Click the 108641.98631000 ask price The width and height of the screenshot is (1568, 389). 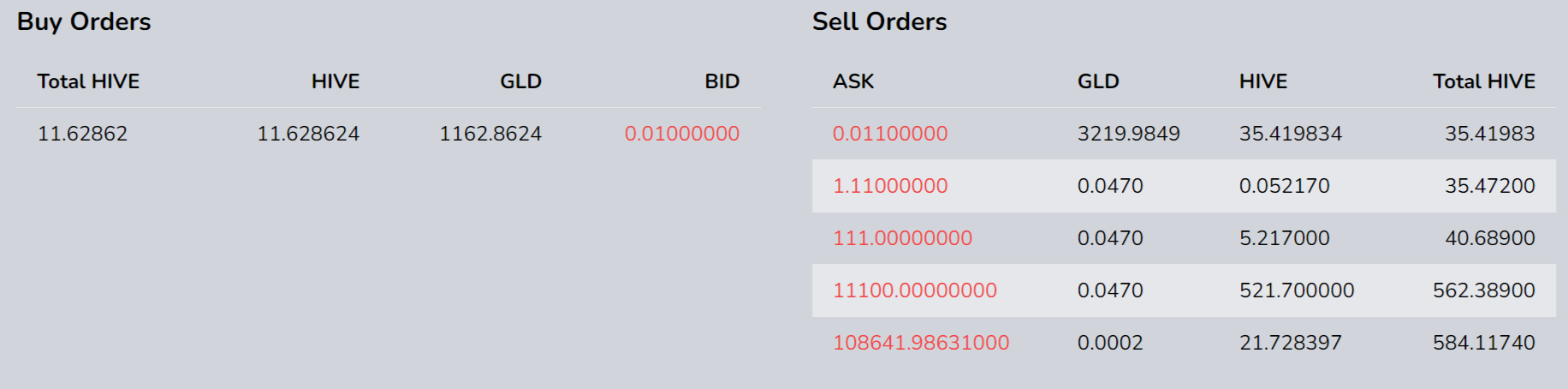click(x=921, y=343)
